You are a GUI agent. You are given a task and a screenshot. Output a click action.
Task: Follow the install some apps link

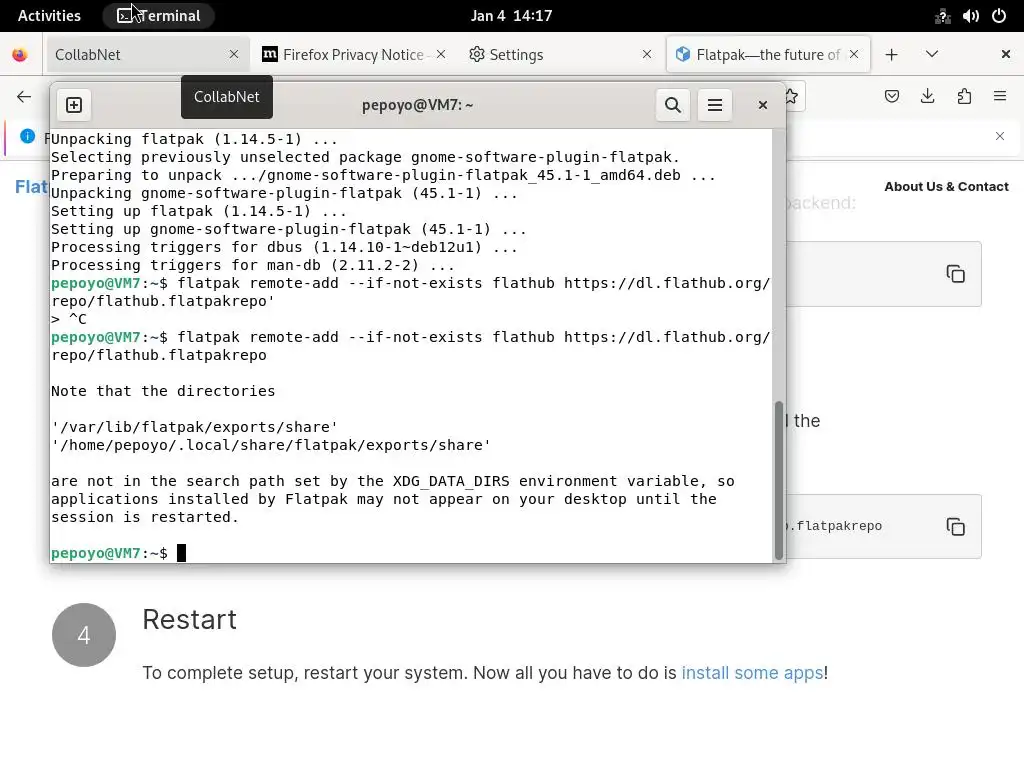(x=752, y=673)
